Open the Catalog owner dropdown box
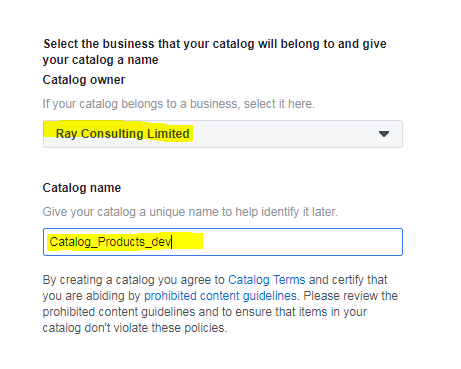This screenshot has width=461, height=369. pos(223,134)
